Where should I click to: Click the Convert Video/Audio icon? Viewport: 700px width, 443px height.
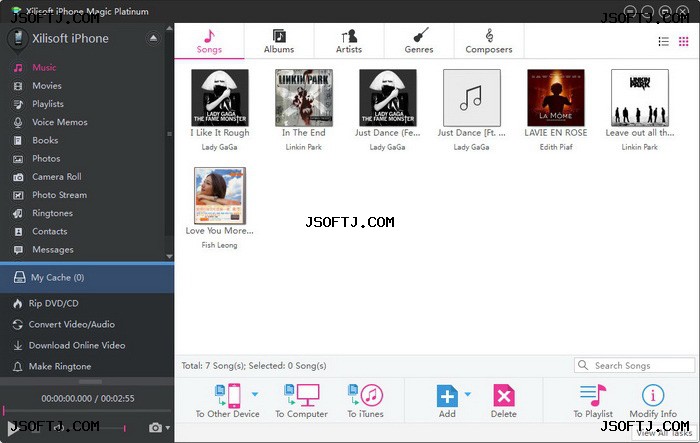point(17,325)
